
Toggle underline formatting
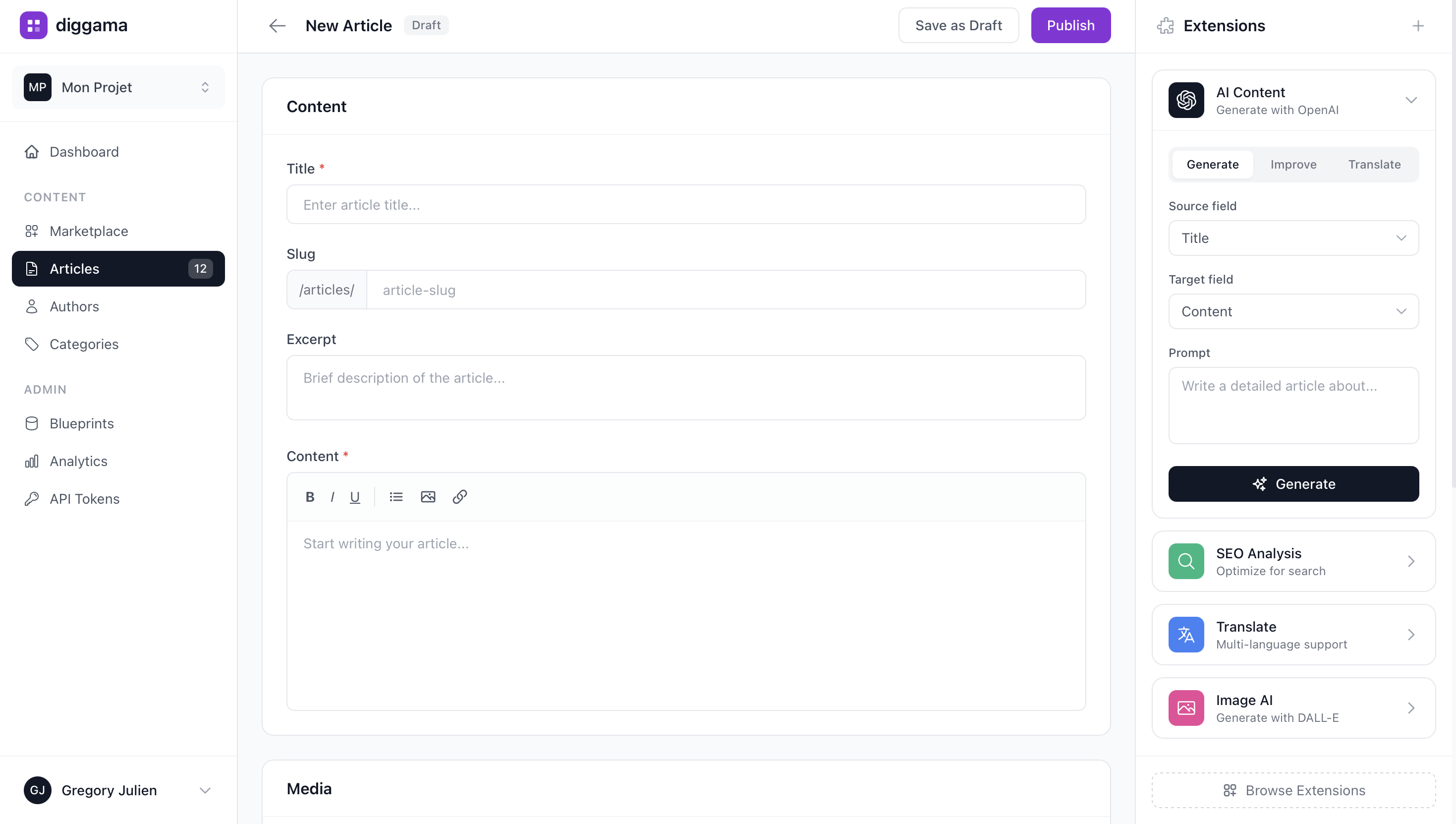[x=355, y=497]
